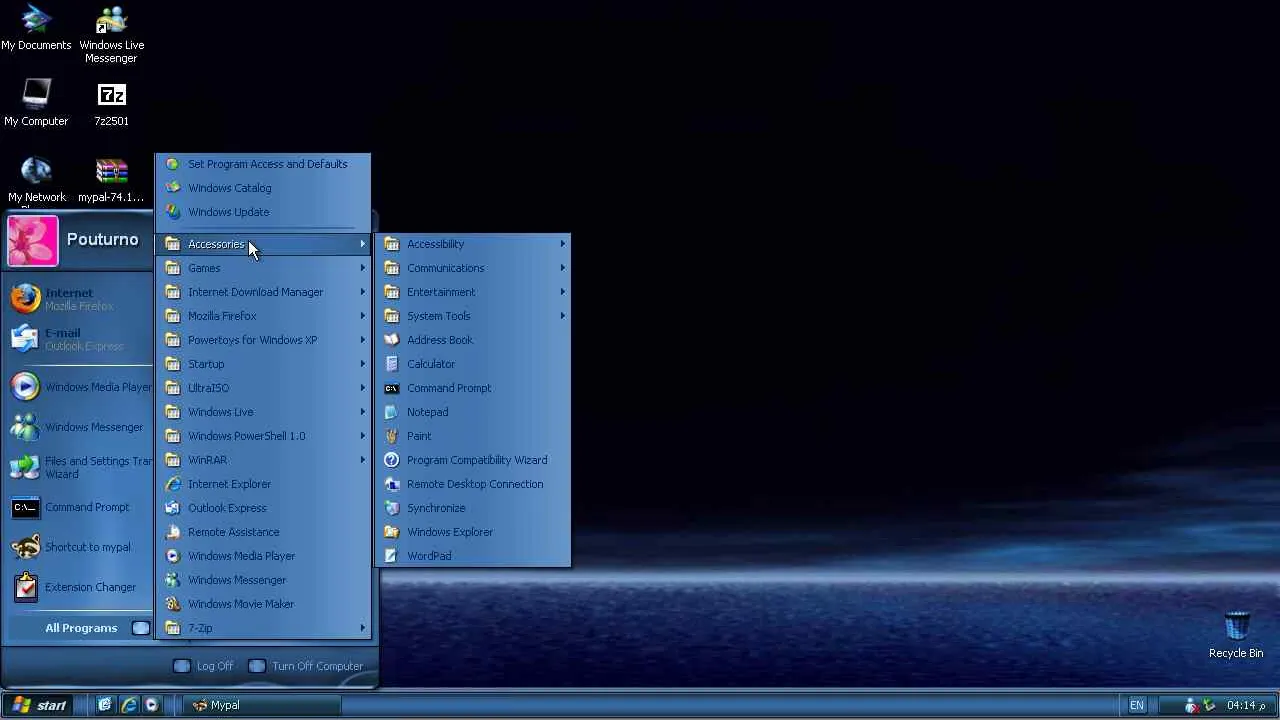The height and width of the screenshot is (720, 1280).
Task: Open Windows Media Player from recent programs
Action: click(x=78, y=387)
